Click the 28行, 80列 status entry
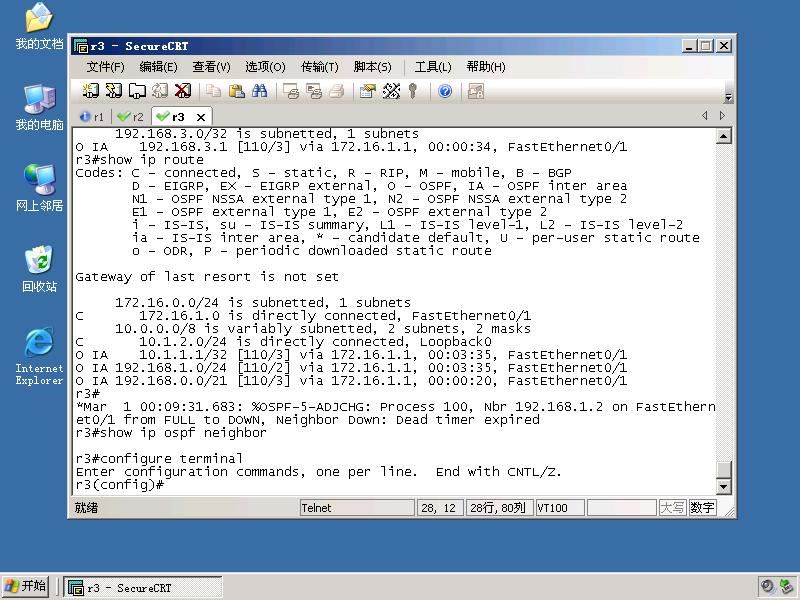 click(499, 508)
